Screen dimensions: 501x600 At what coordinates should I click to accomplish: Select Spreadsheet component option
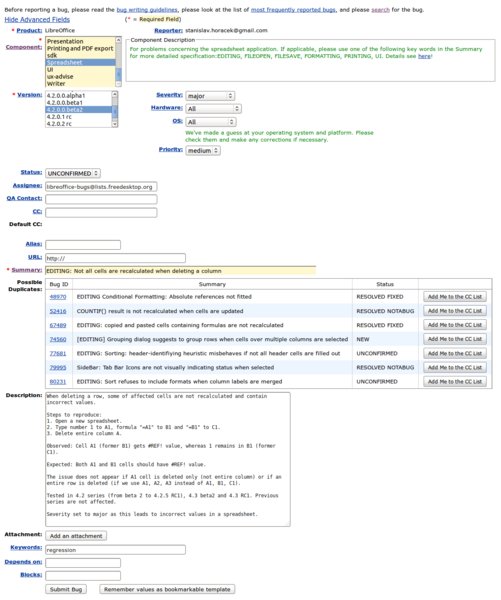point(80,62)
